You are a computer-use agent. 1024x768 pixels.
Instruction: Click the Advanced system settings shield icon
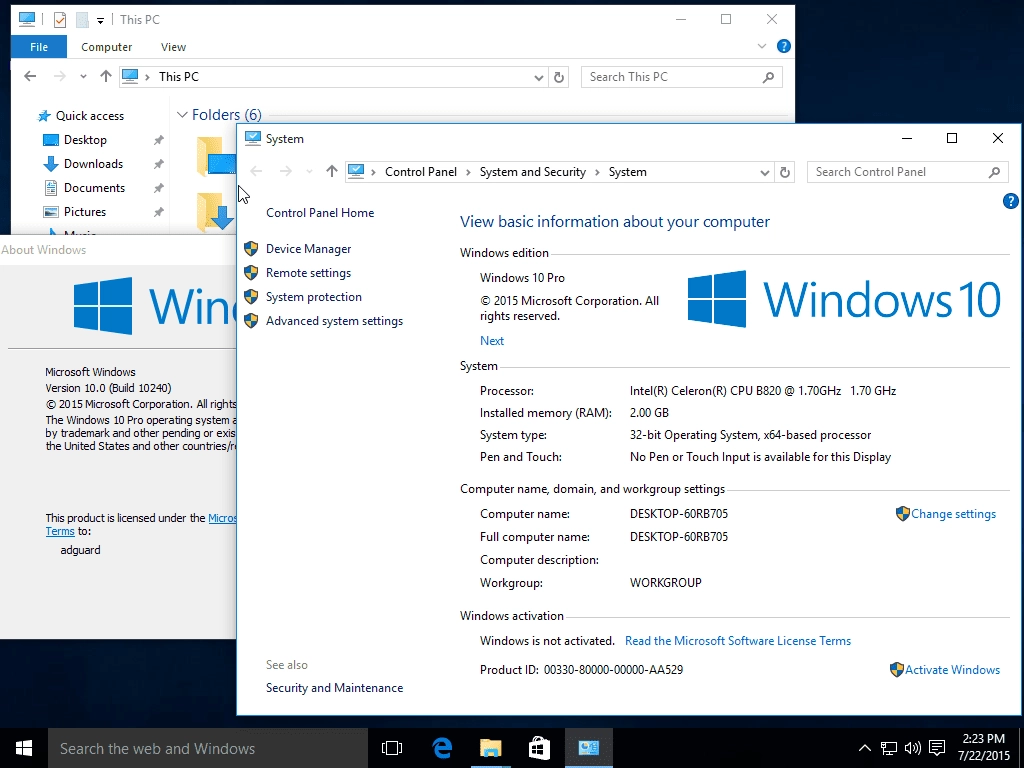[x=251, y=321]
